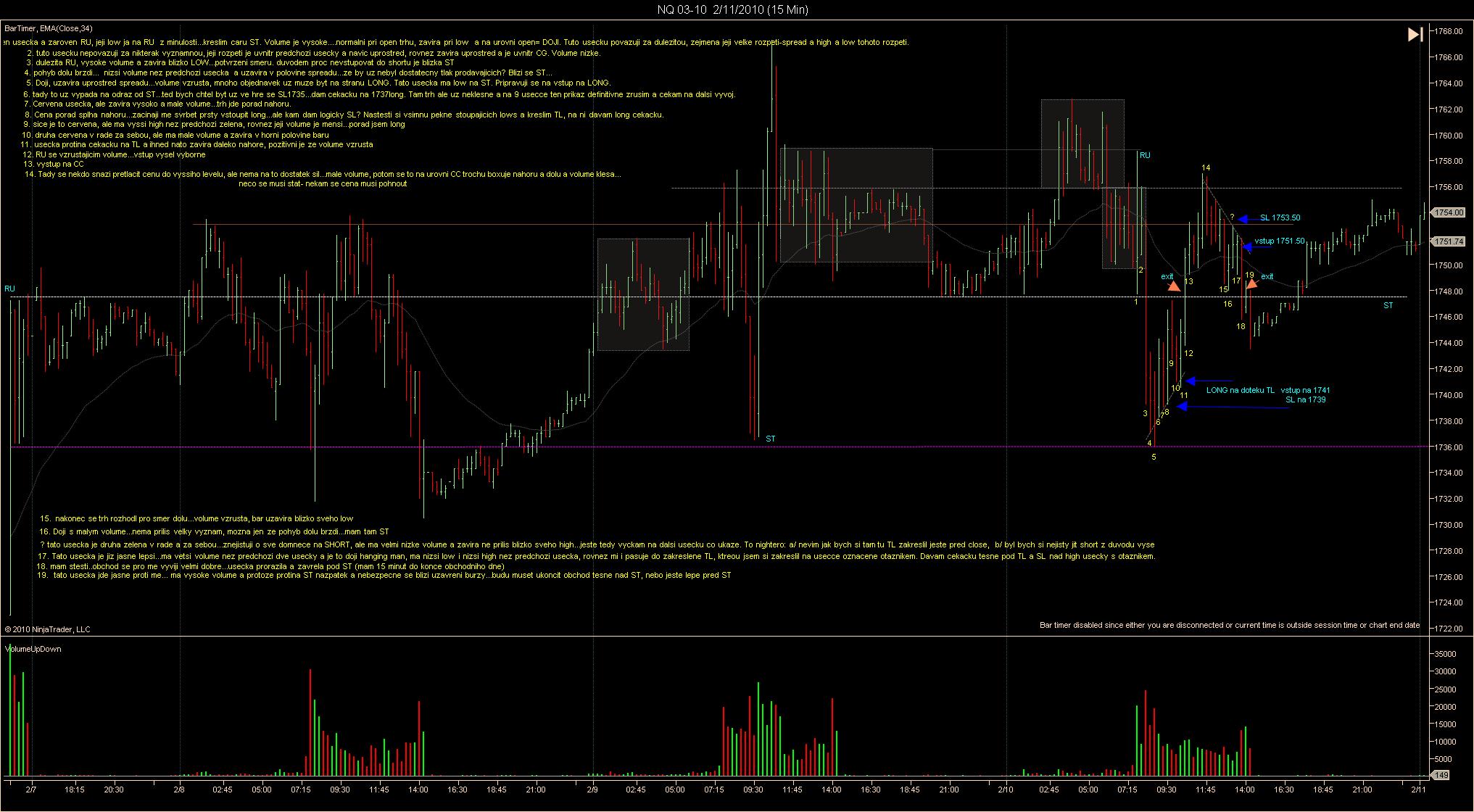Screen dimensions: 1474x812
Task: Click the chart title NQ 03-10 15 Min
Action: [x=732, y=9]
